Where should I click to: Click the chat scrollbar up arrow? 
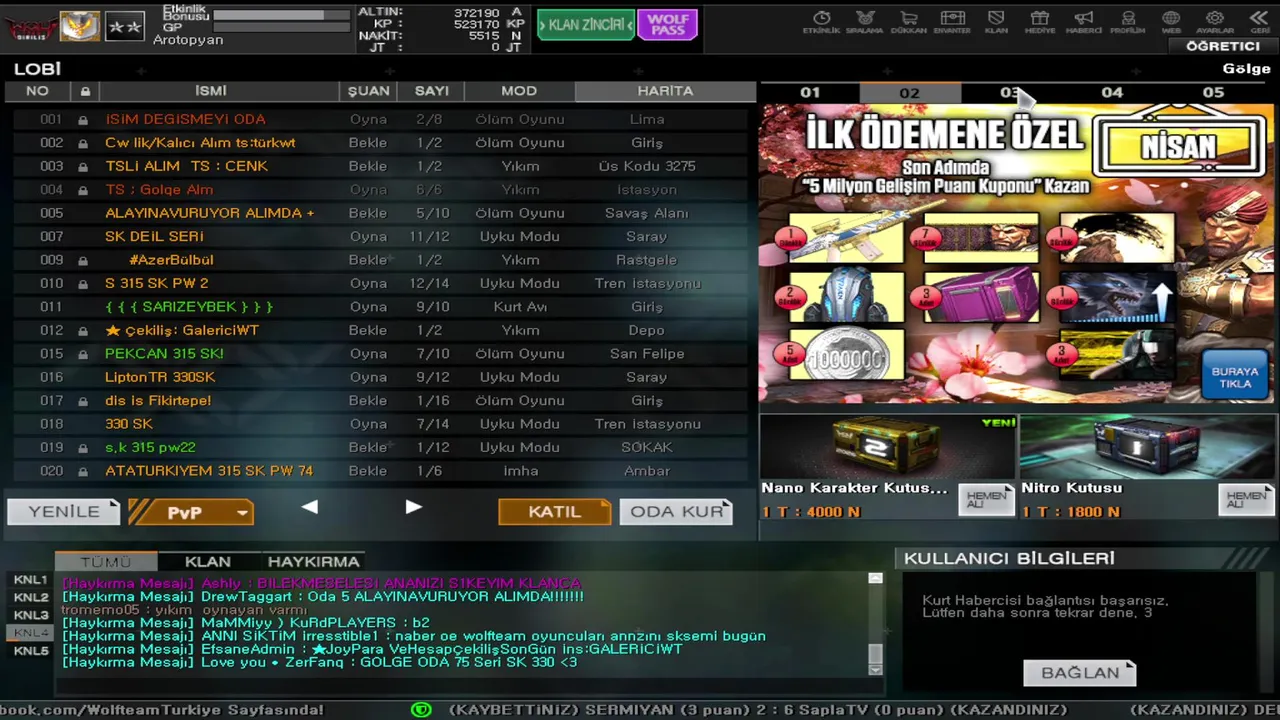coord(875,578)
